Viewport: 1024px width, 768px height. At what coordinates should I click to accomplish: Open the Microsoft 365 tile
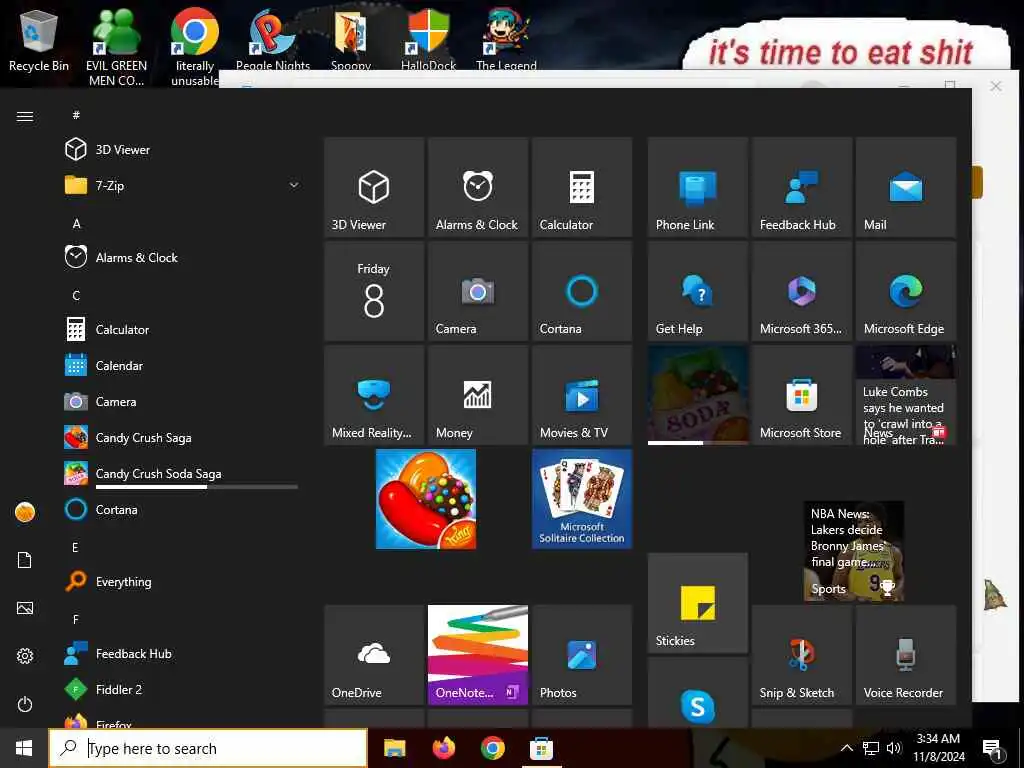(x=801, y=291)
